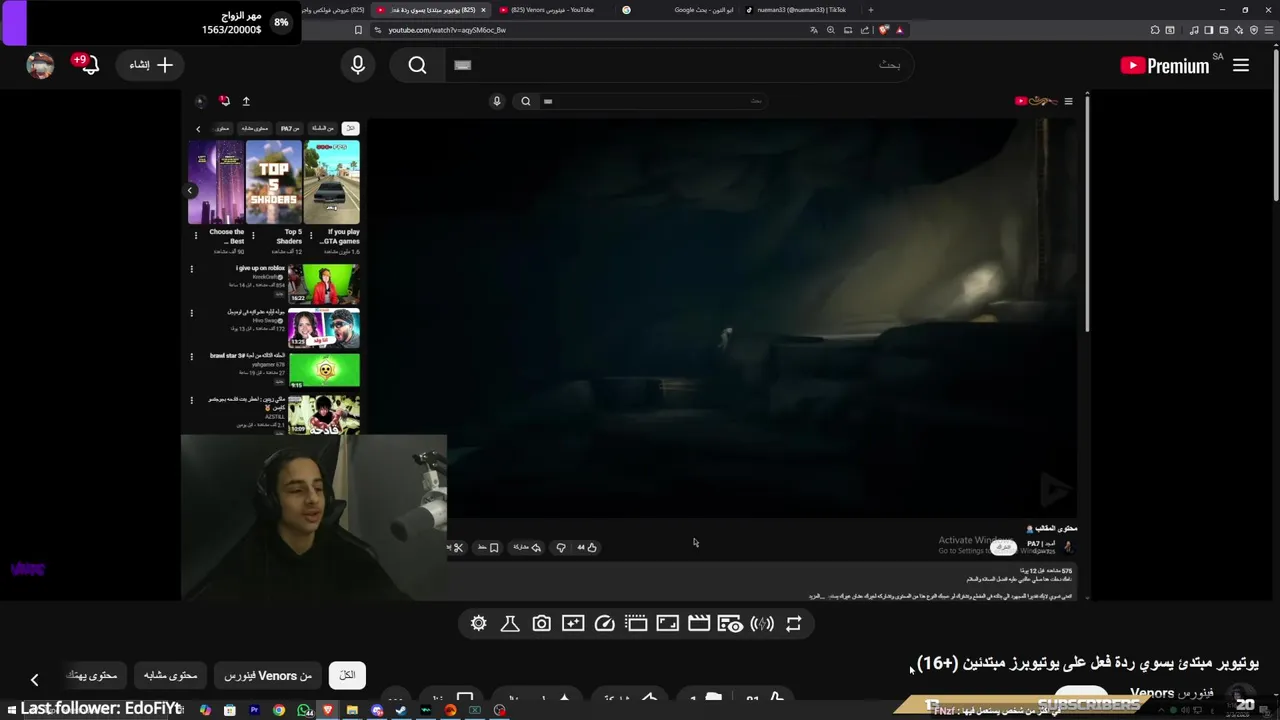This screenshot has height=720, width=1280.
Task: Click the embedded page's upload arrow icon
Action: [246, 101]
